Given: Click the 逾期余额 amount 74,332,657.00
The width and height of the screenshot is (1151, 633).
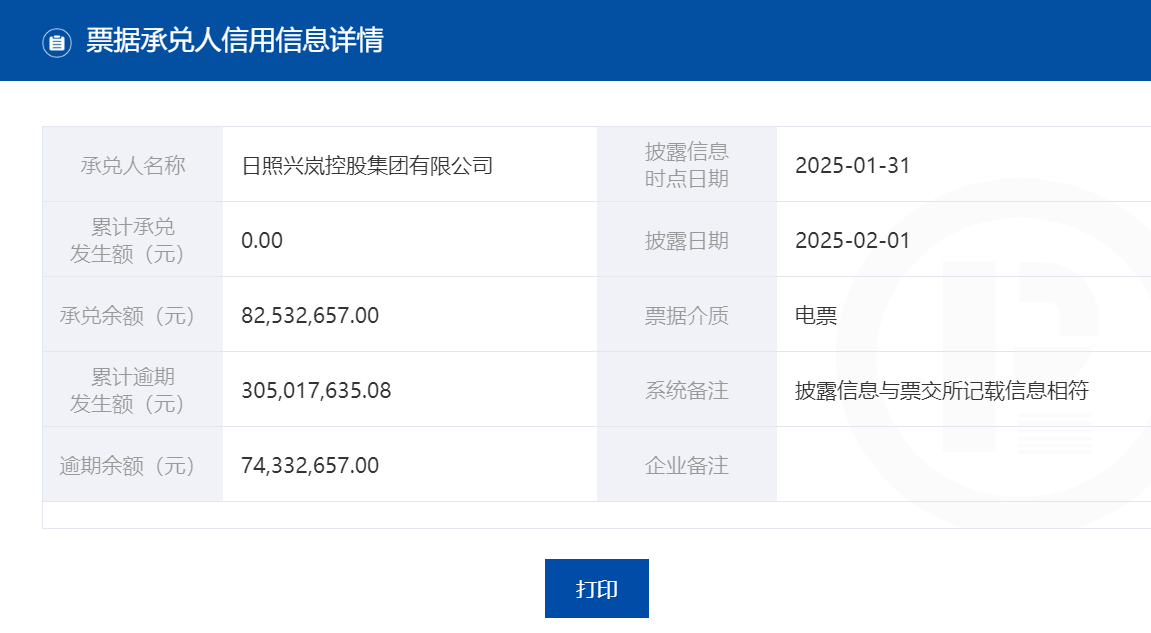Looking at the screenshot, I should coord(310,465).
